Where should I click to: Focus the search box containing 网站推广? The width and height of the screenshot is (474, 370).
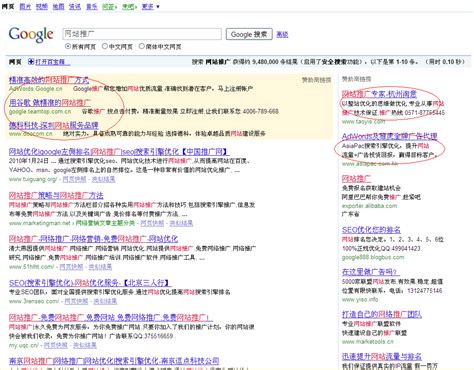pos(142,34)
